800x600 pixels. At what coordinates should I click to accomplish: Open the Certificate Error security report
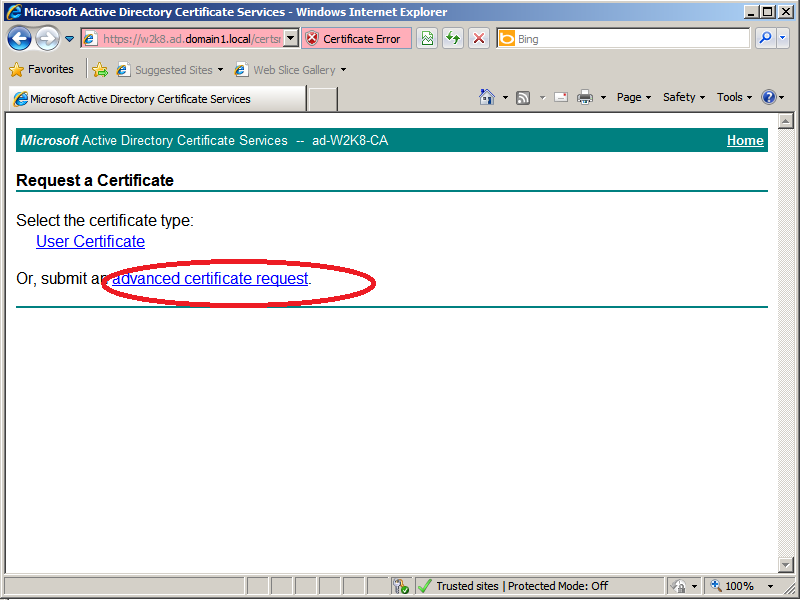coord(356,39)
